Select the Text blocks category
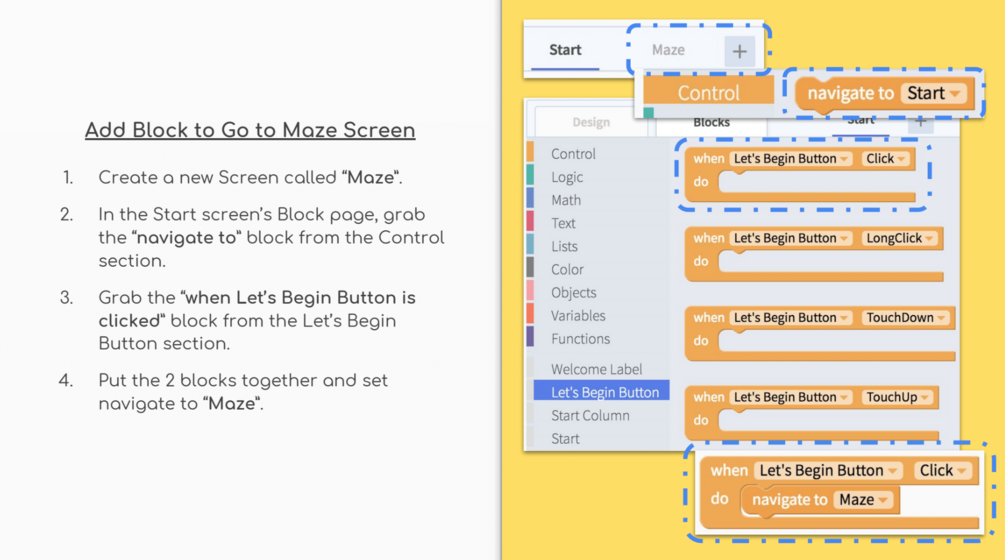 pos(563,223)
